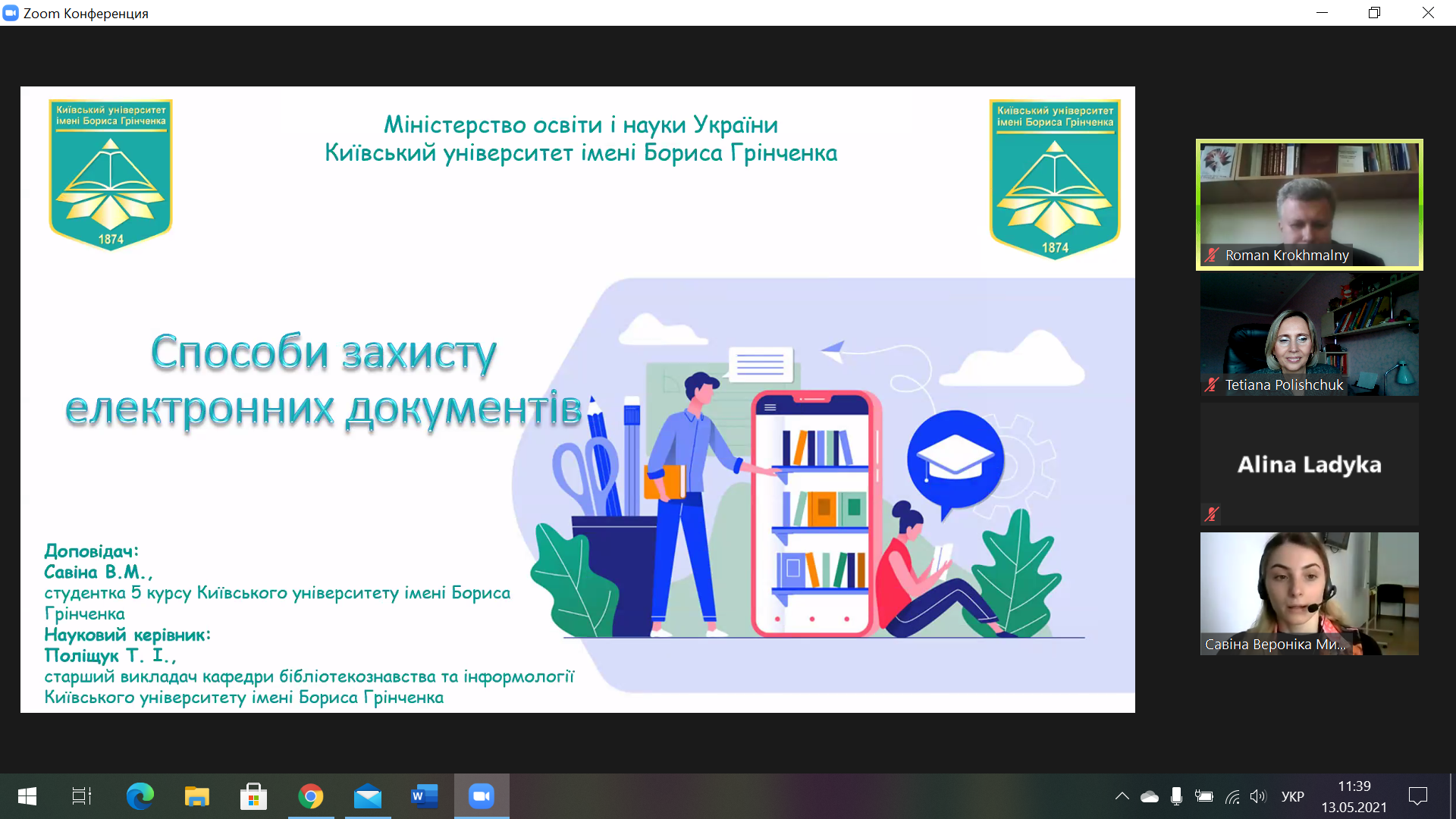Select Alina Ladyka participant tile
Viewport: 1456px width, 819px height.
(x=1309, y=464)
